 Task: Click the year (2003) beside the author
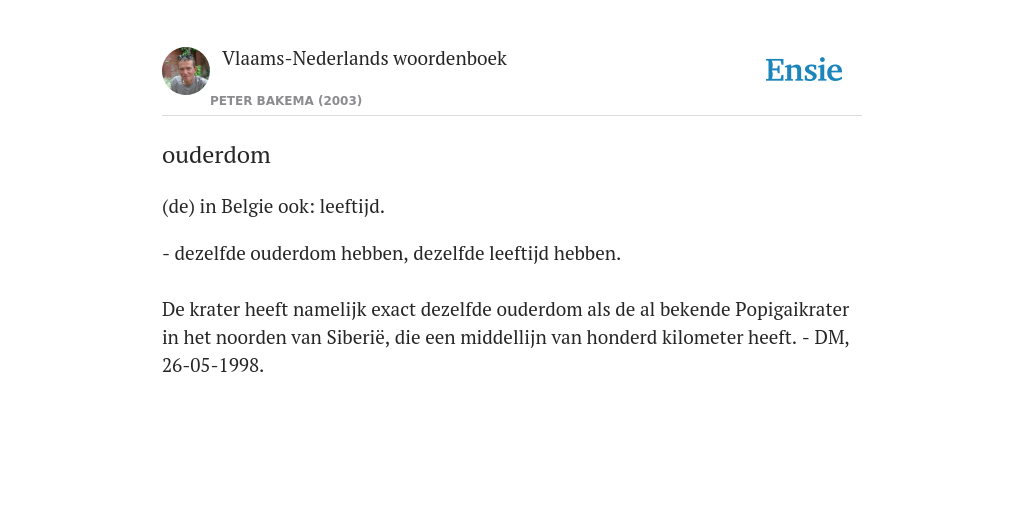click(340, 101)
